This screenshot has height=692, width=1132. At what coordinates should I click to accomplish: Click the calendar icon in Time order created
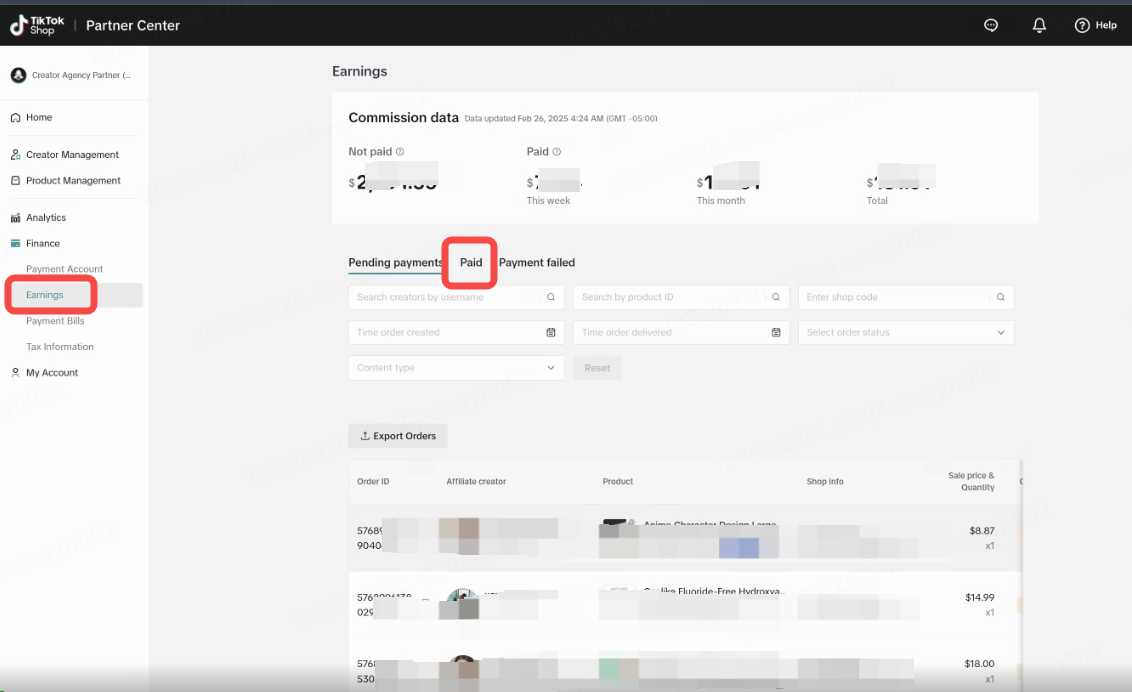click(x=551, y=333)
